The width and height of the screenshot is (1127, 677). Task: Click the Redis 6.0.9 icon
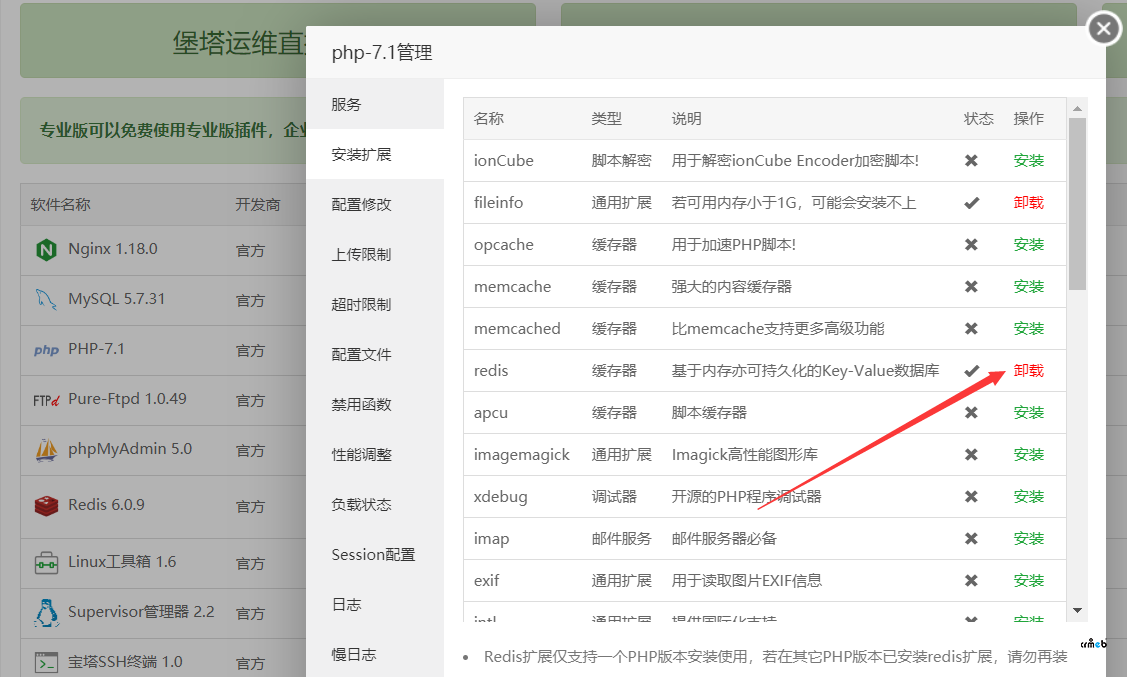tap(46, 506)
